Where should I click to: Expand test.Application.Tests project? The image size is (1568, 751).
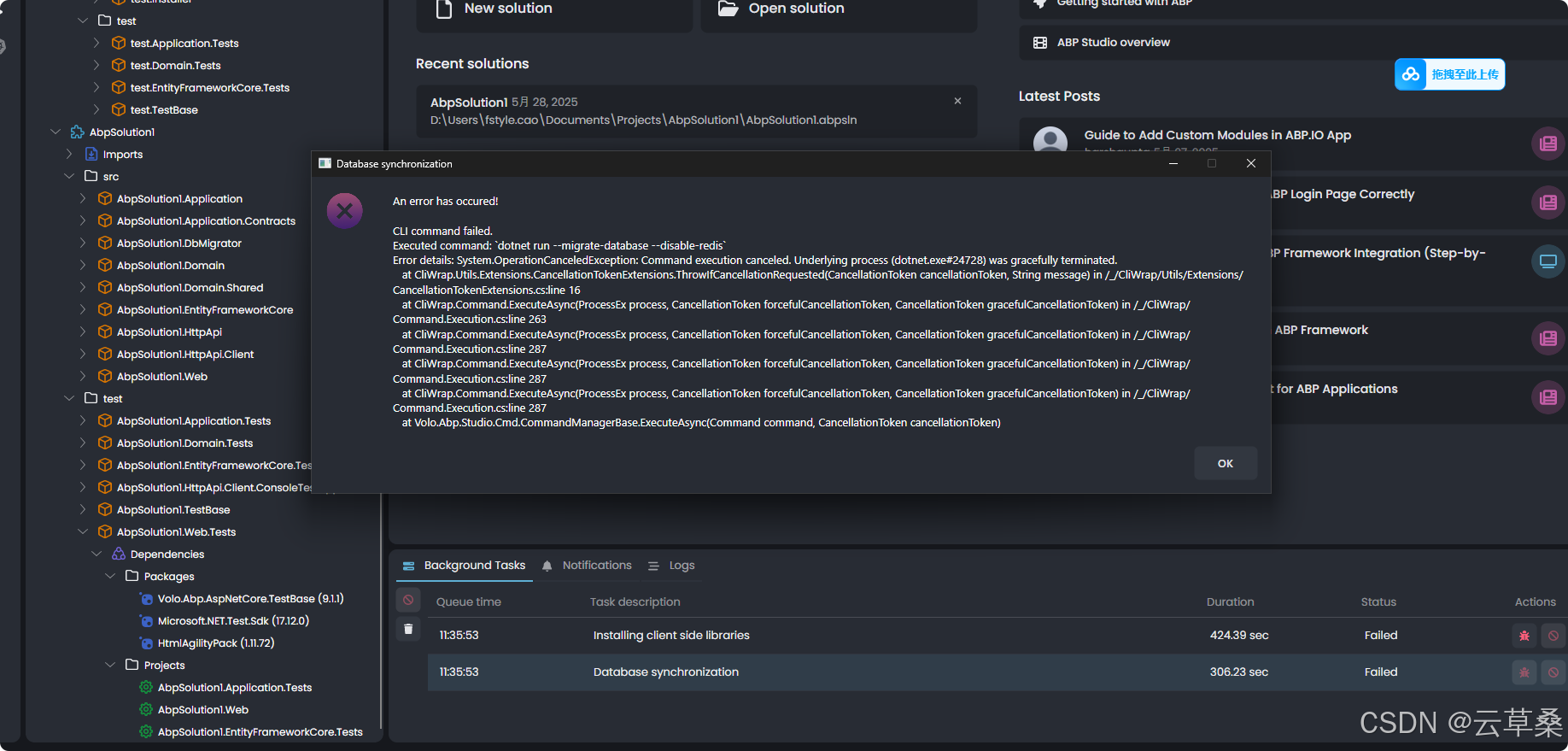pos(97,43)
